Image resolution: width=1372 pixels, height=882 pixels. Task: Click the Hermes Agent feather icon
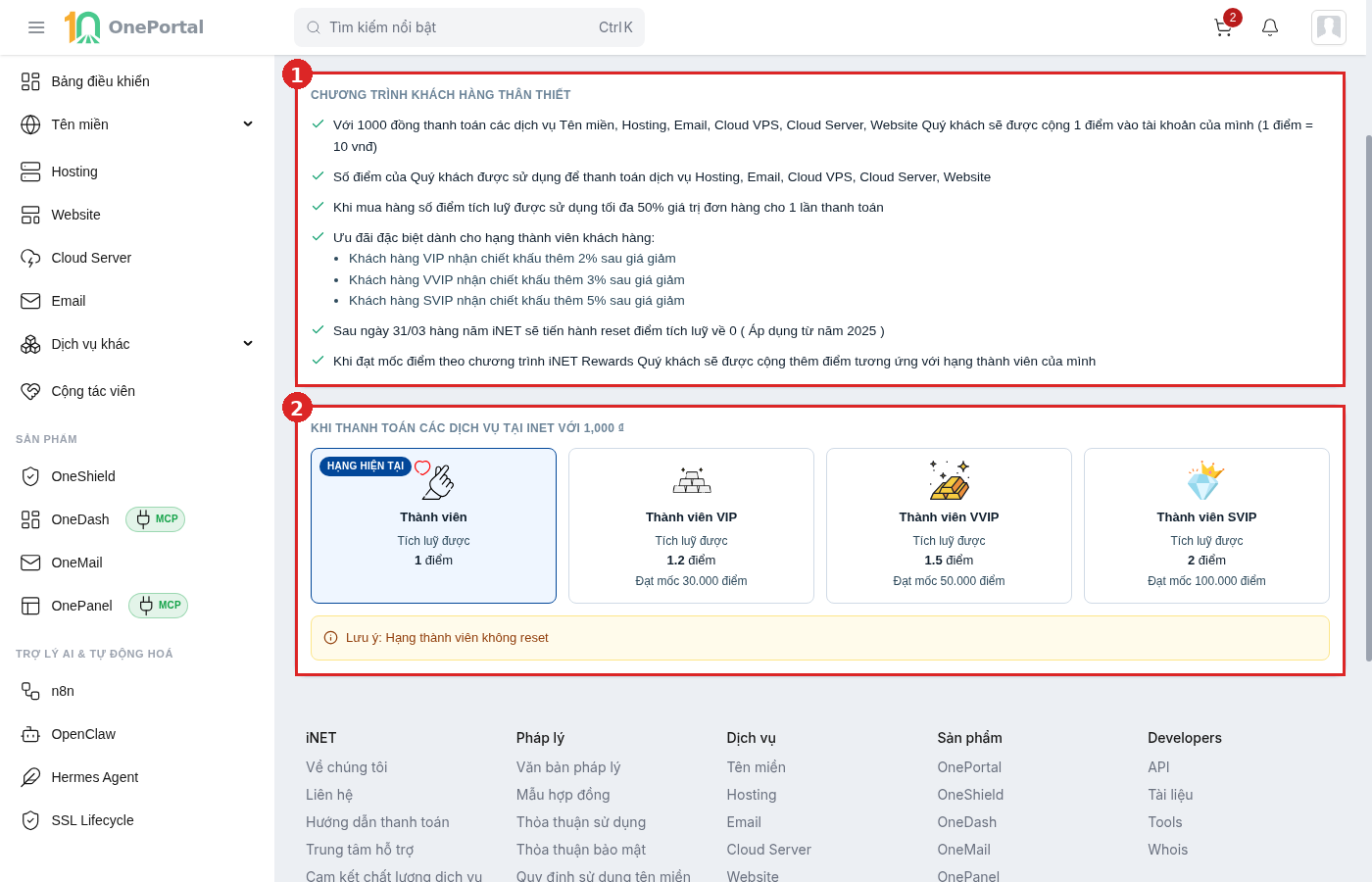click(x=30, y=777)
